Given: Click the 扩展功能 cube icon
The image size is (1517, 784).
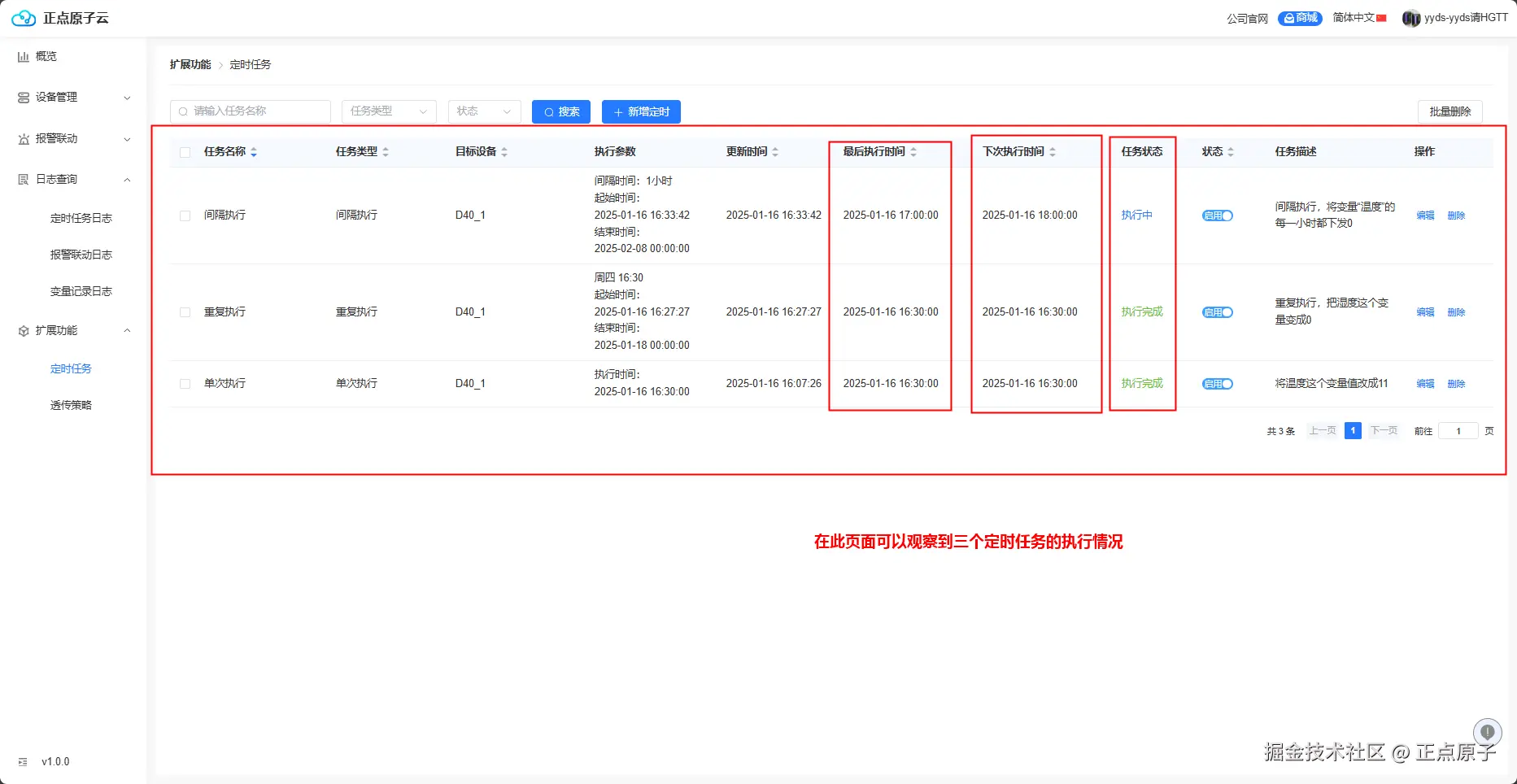Looking at the screenshot, I should pyautogui.click(x=24, y=331).
